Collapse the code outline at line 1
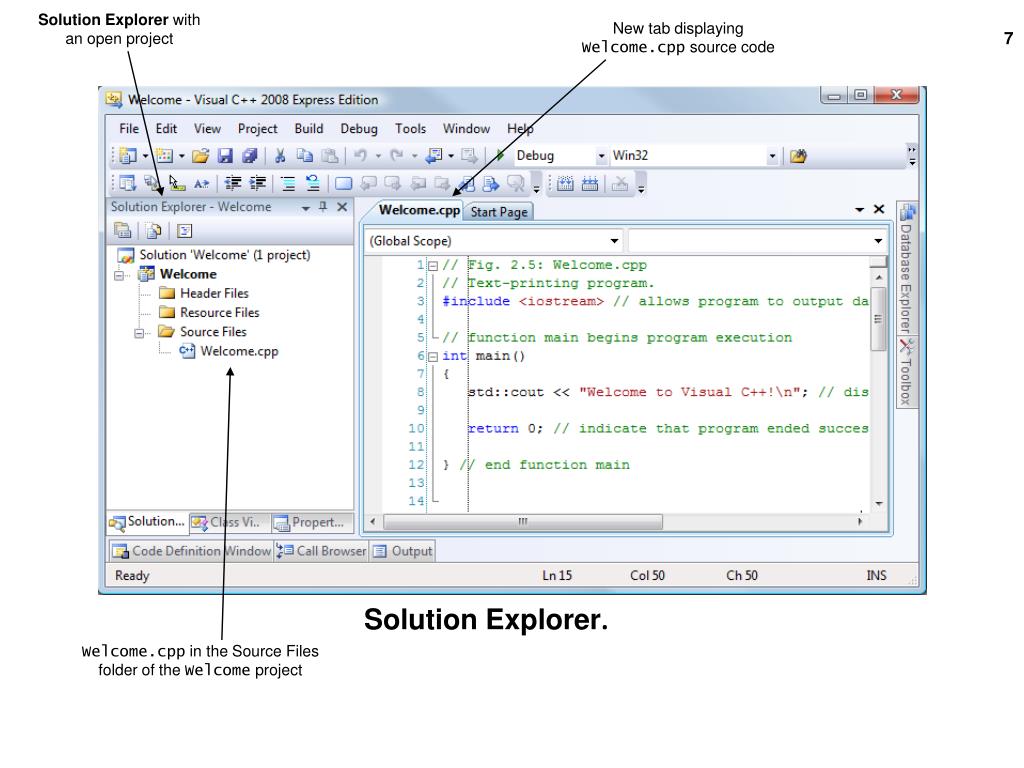The height and width of the screenshot is (768, 1024). [432, 266]
